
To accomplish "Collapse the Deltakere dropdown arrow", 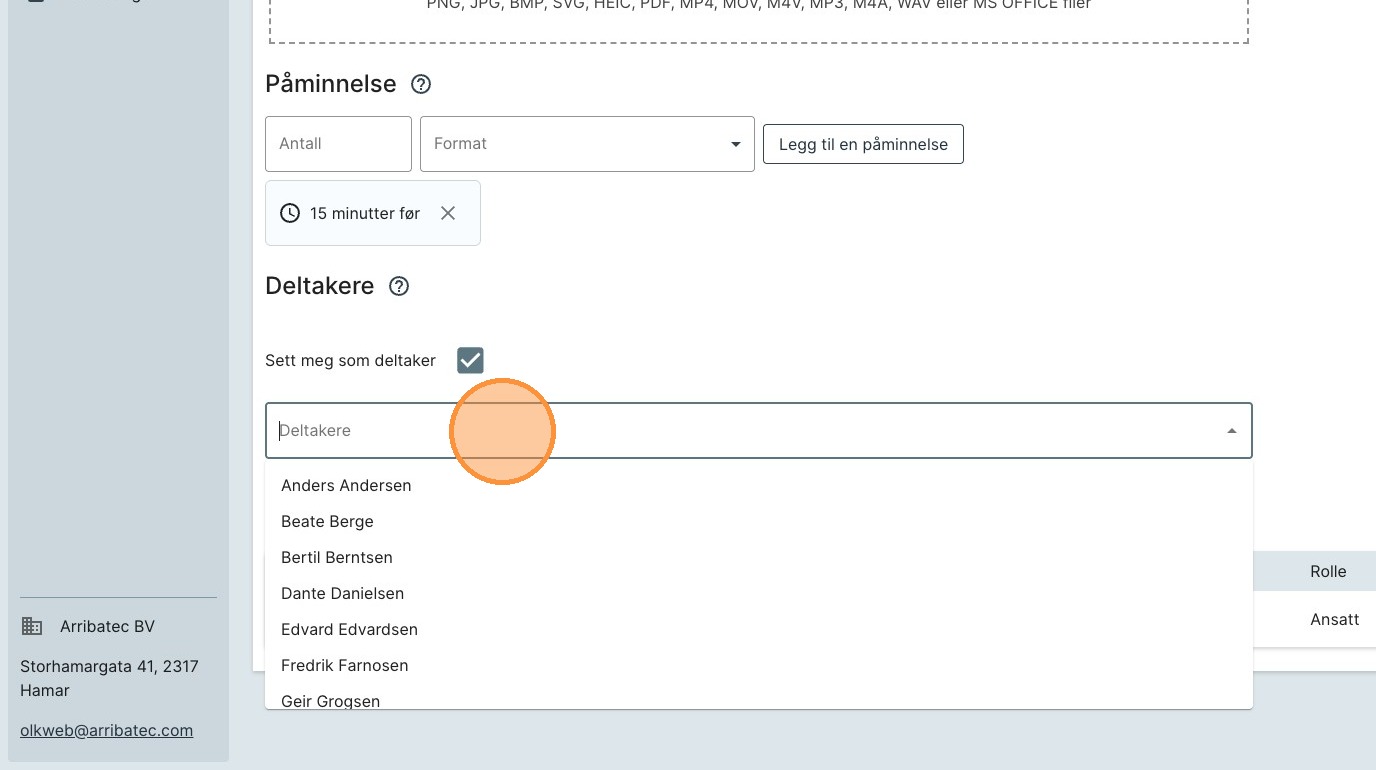I will pyautogui.click(x=1231, y=431).
